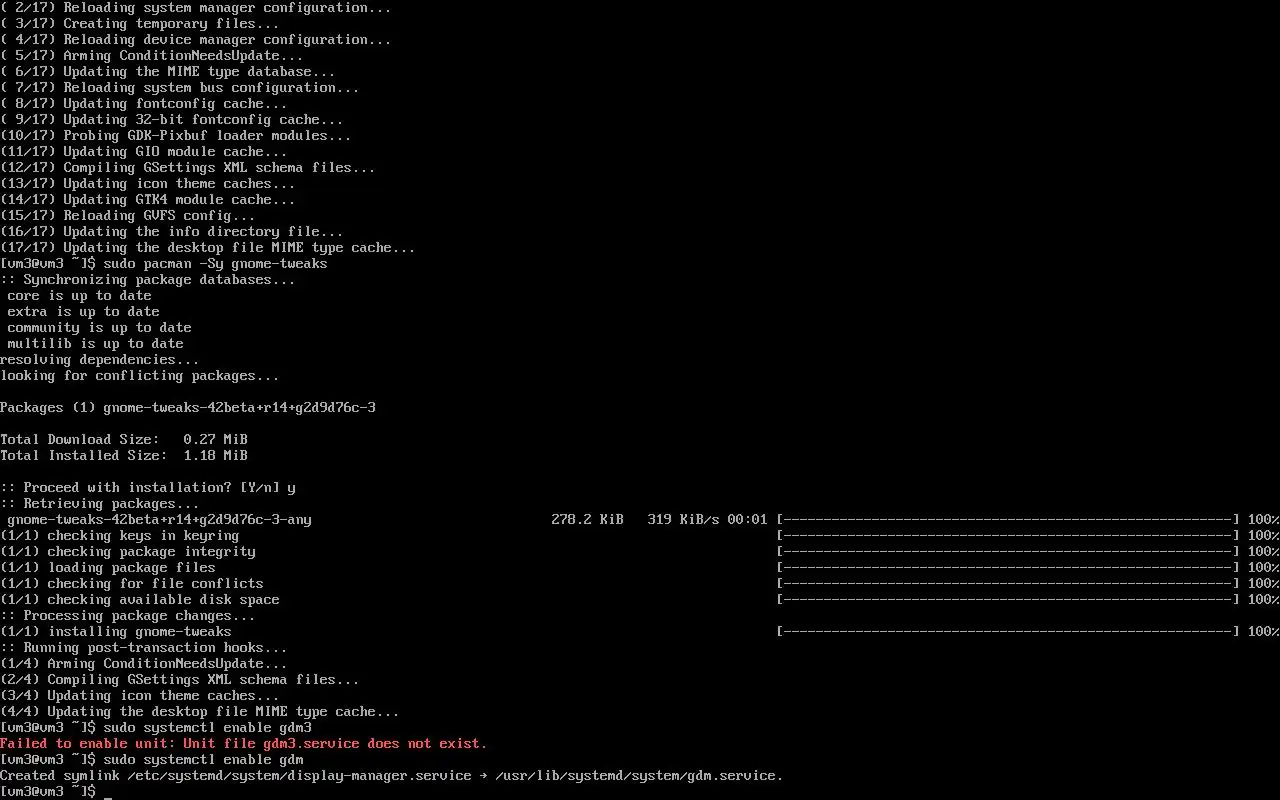Click progress bar for "checking keys in keyring"
Viewport: 1280px width, 800px height.
pos(1008,535)
